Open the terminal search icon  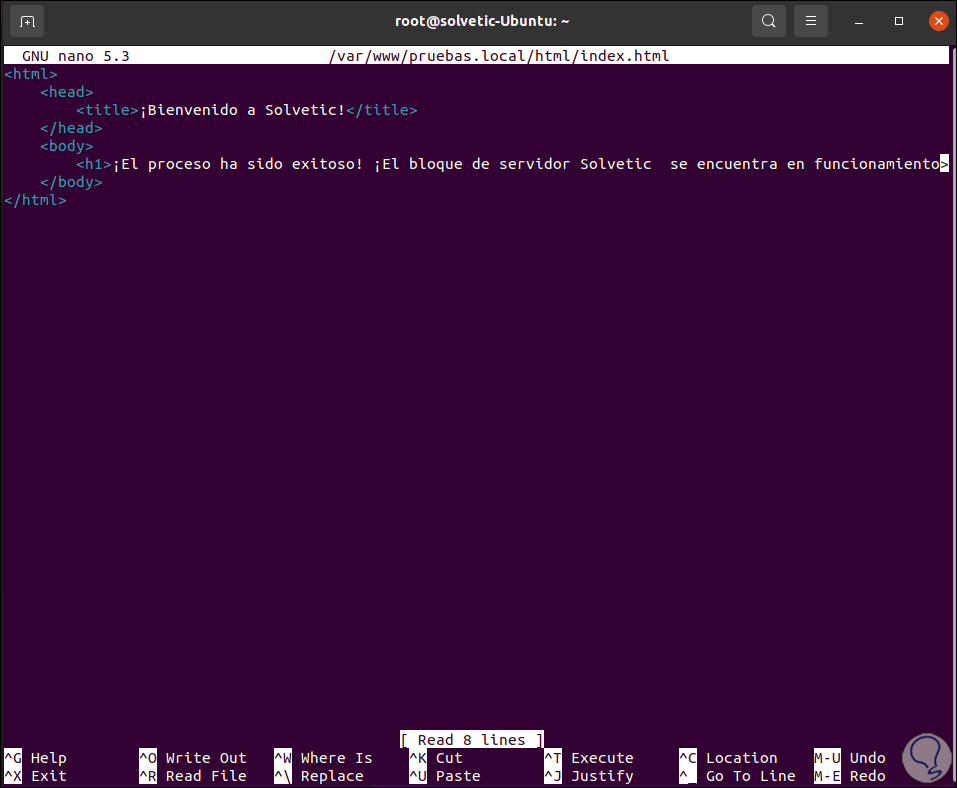pos(768,21)
